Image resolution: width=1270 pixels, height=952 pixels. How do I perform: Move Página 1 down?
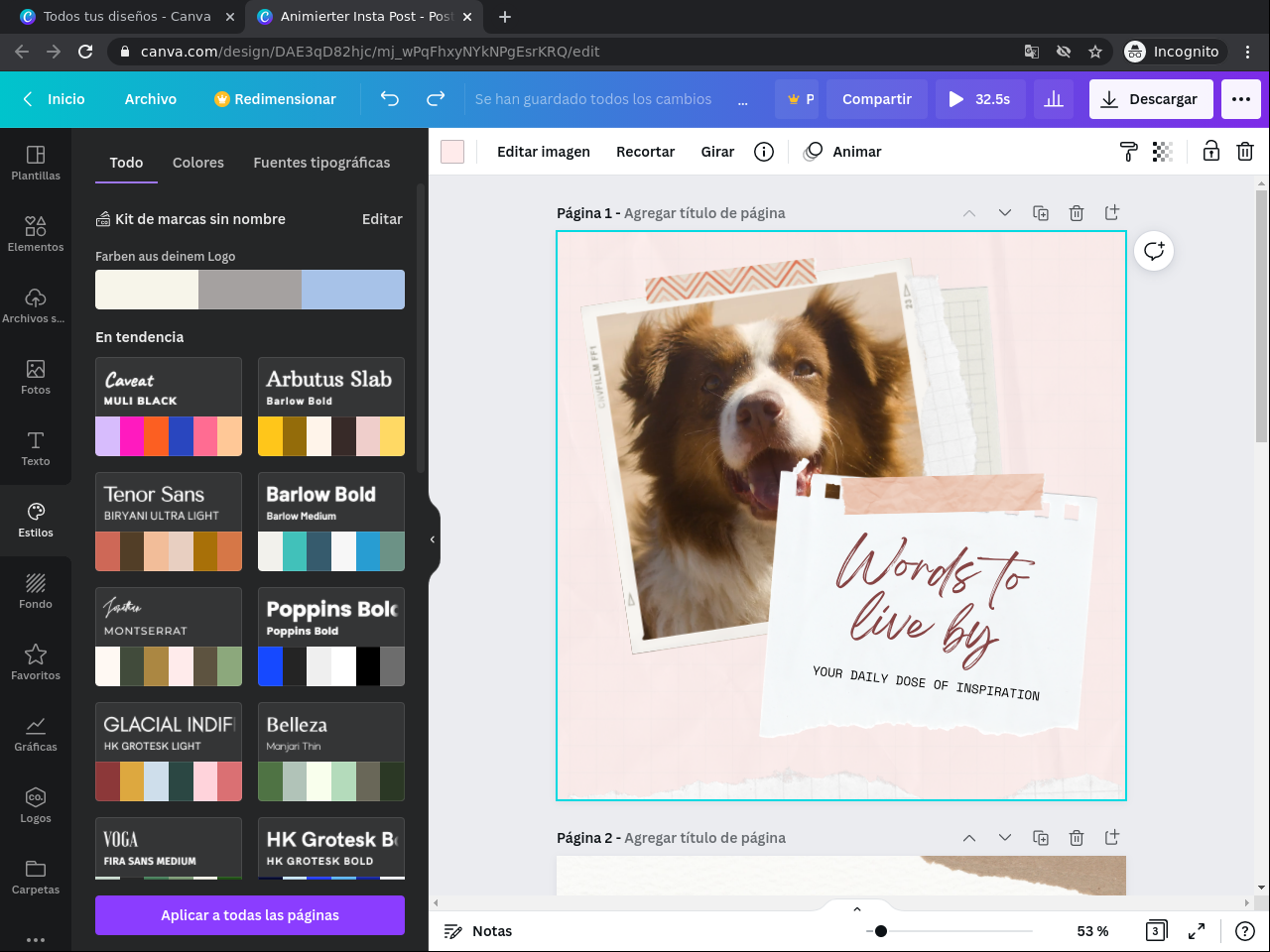click(1005, 213)
